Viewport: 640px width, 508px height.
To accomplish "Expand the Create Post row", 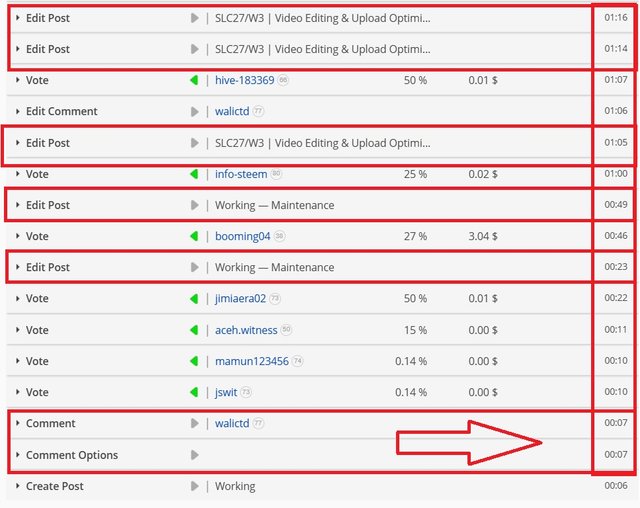I will pyautogui.click(x=18, y=486).
